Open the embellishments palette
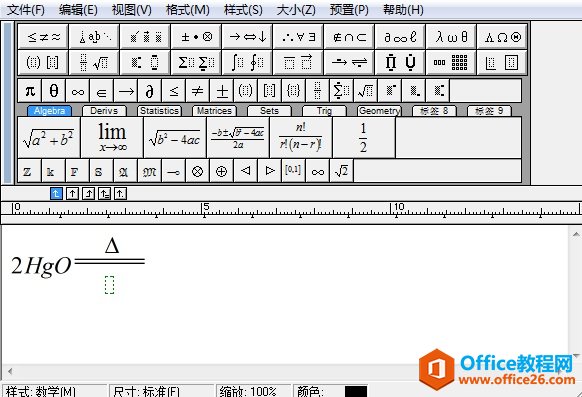Screen dimensions: 582x397 click(146, 36)
